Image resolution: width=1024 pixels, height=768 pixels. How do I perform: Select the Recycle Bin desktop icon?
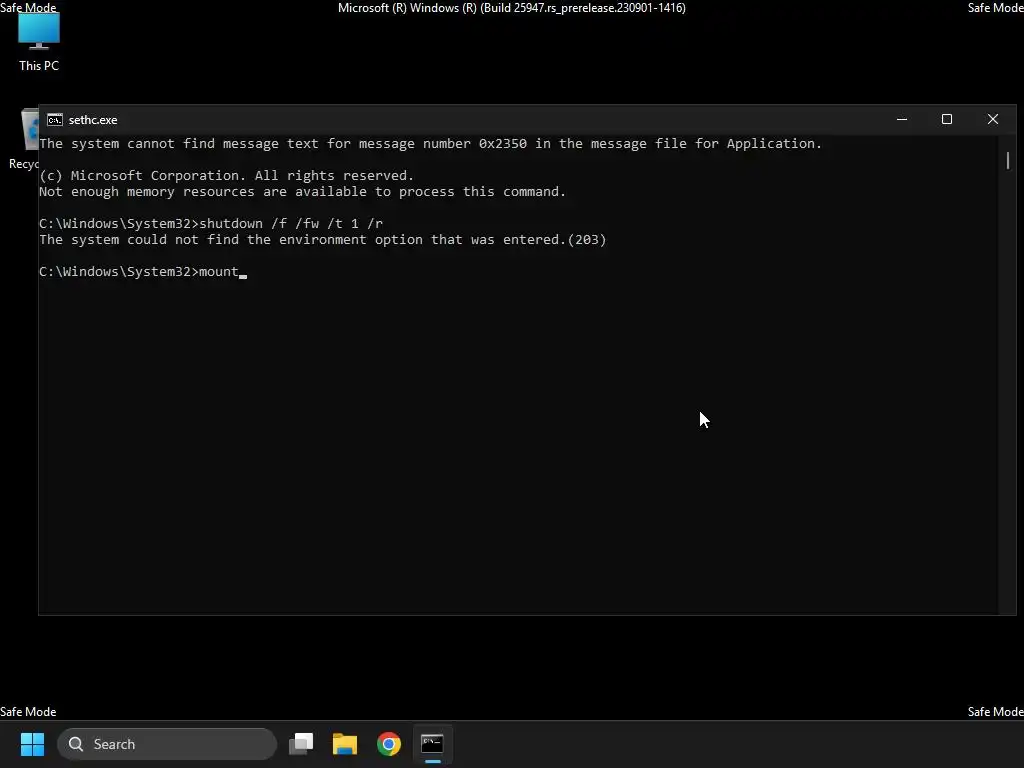(x=24, y=139)
